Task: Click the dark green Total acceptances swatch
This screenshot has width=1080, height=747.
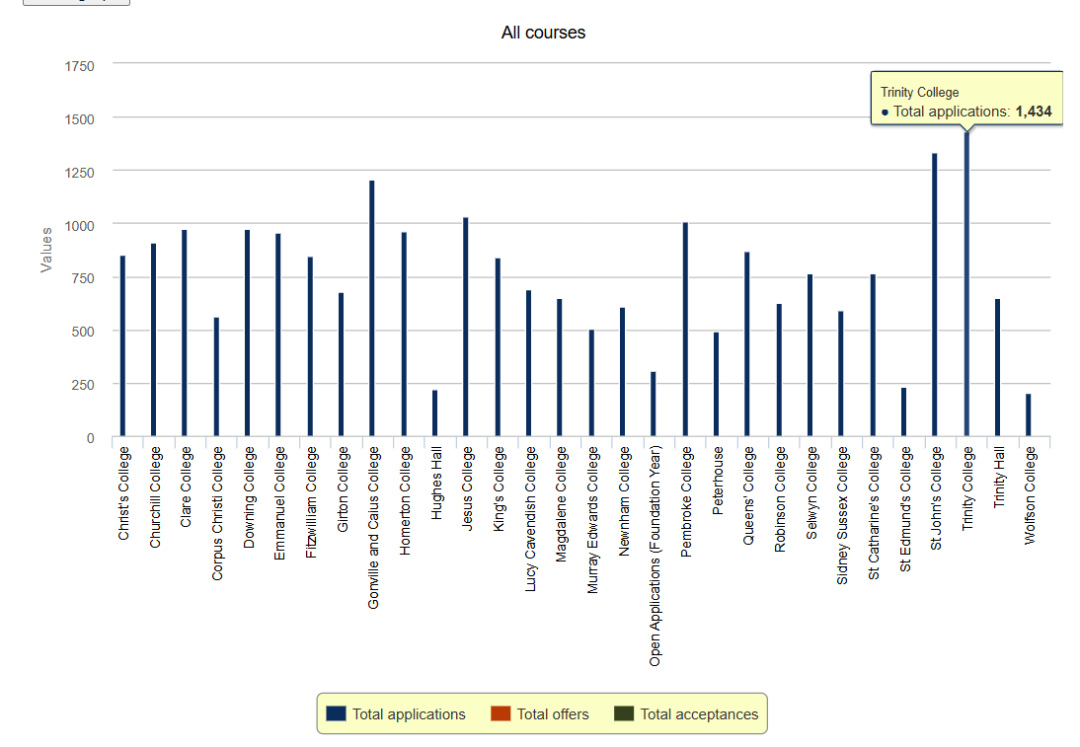Action: coord(624,713)
